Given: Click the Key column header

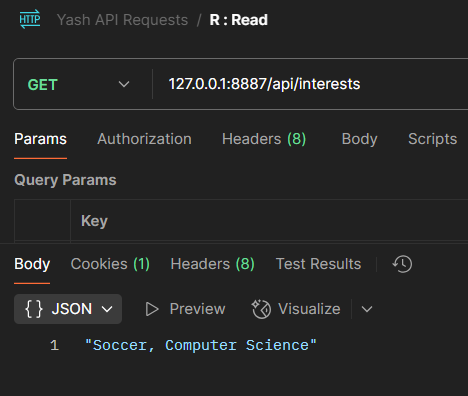Looking at the screenshot, I should [x=94, y=221].
